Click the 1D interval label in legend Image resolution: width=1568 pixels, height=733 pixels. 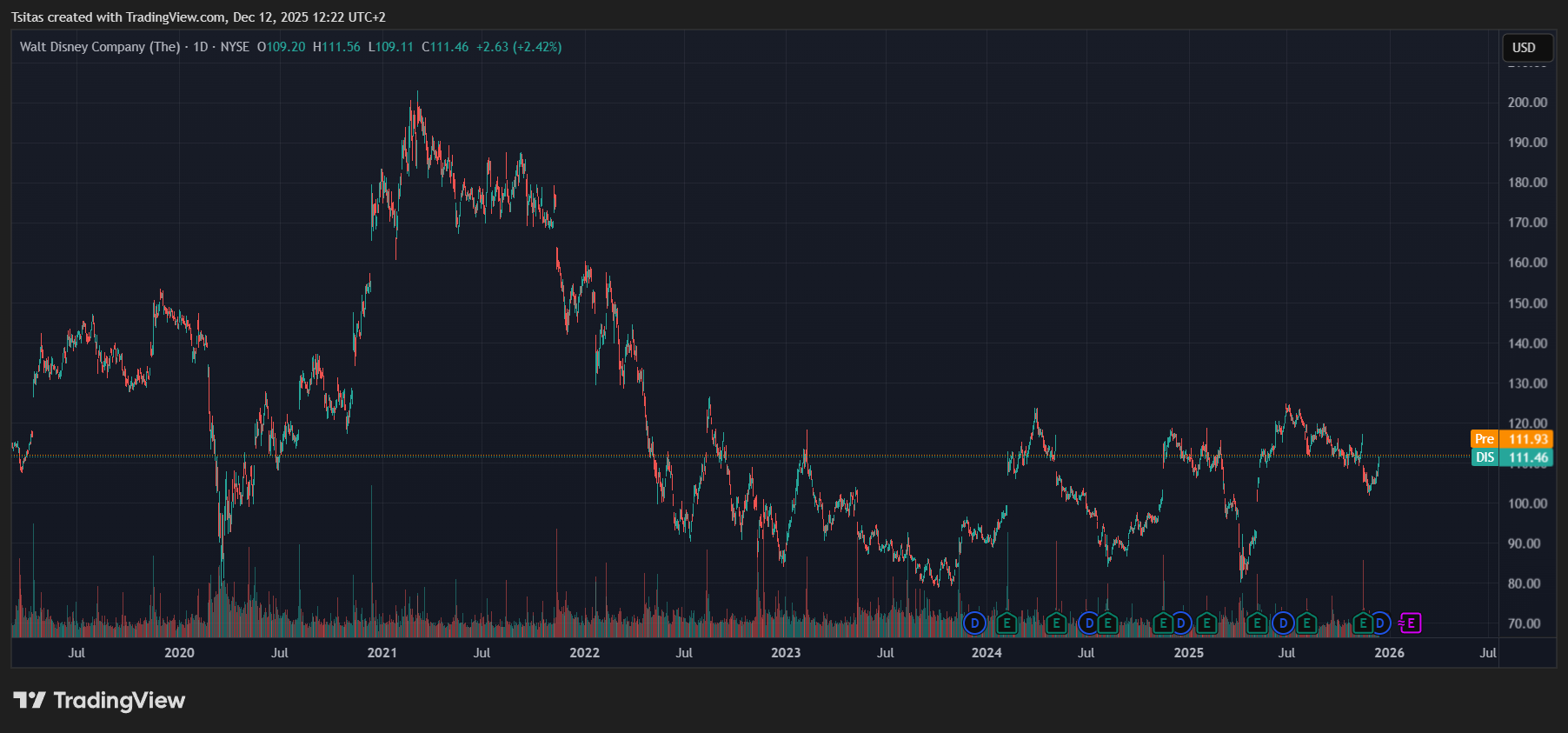[200, 47]
